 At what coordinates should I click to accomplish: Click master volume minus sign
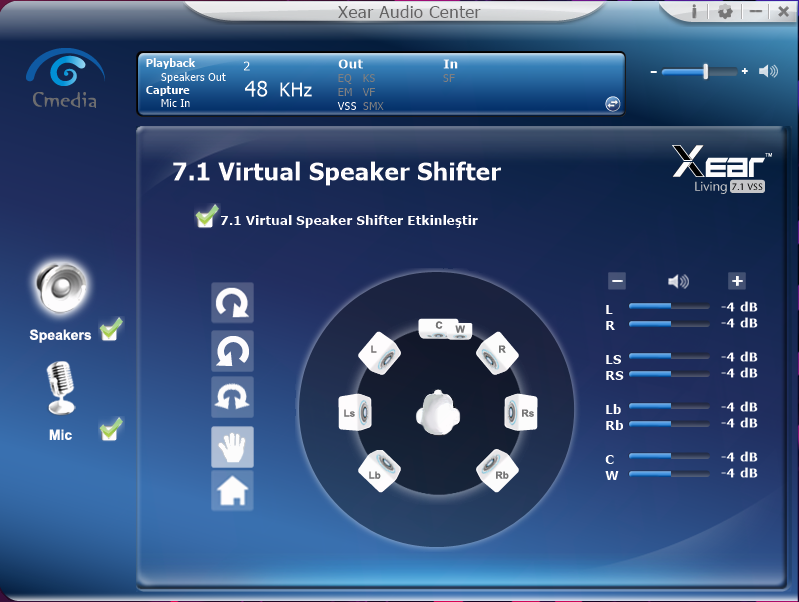(x=653, y=72)
